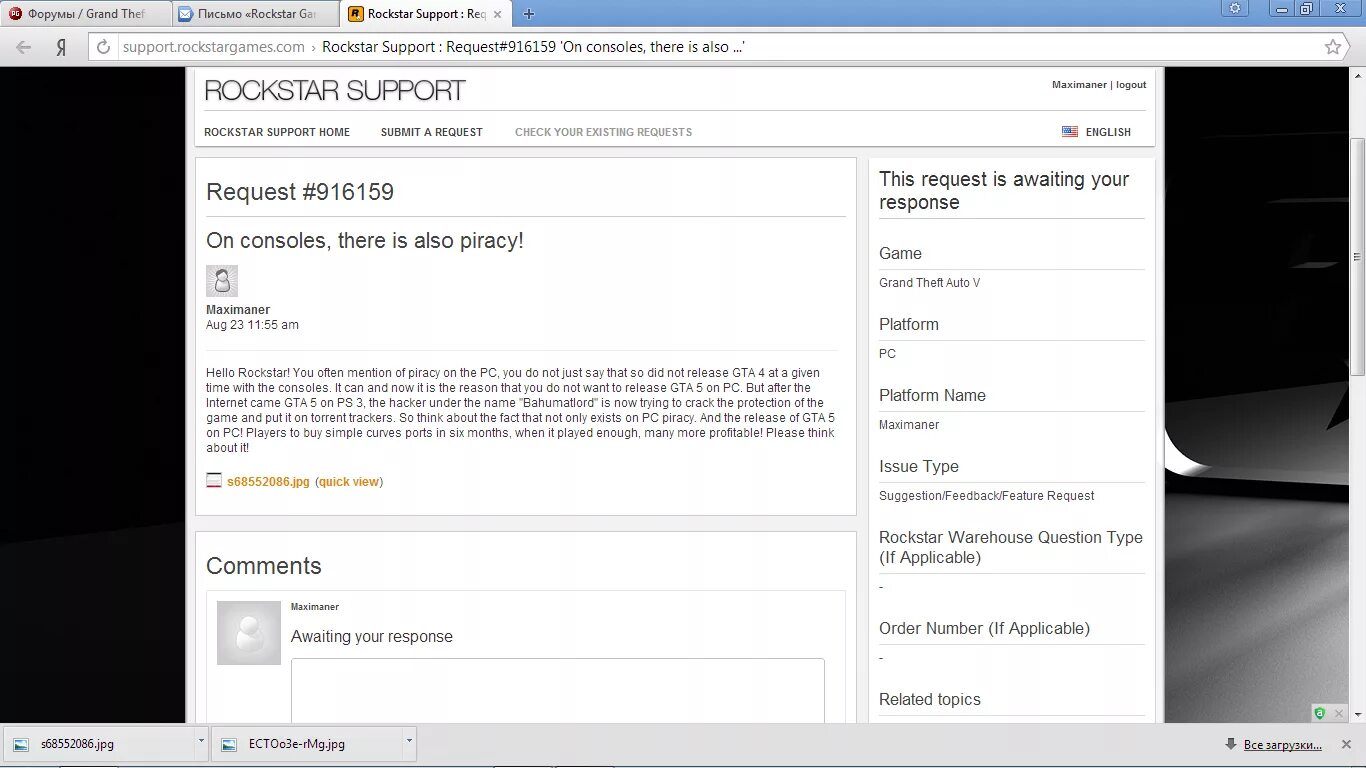The image size is (1366, 768).
Task: Click the browser back arrow
Action: coord(23,47)
